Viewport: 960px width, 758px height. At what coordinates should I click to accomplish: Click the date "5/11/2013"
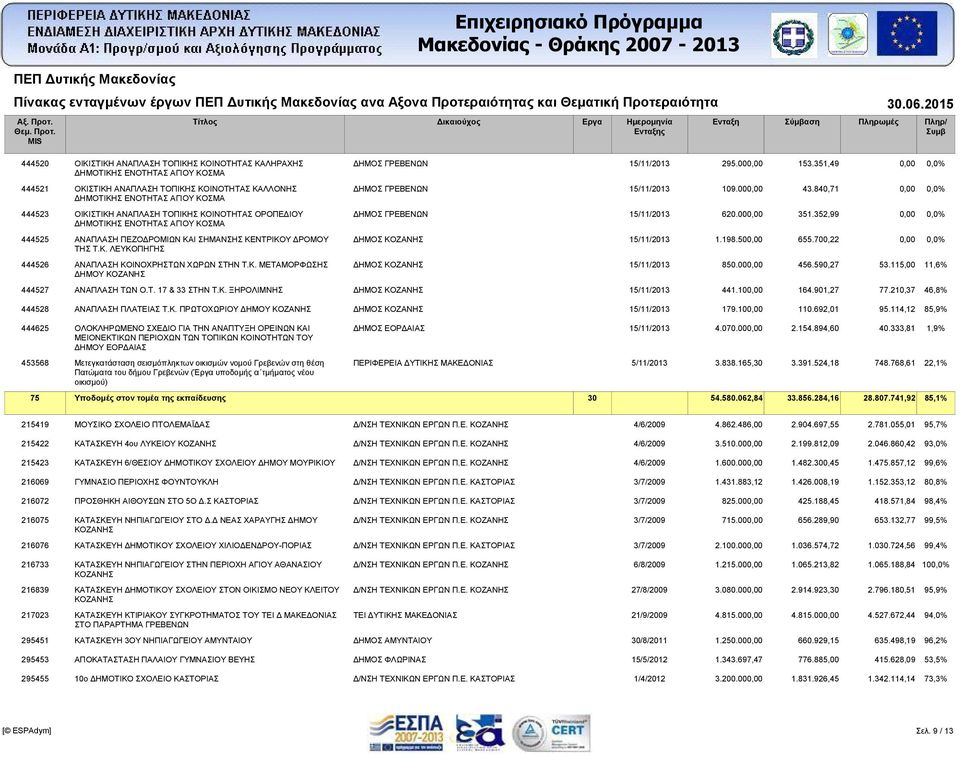point(650,364)
